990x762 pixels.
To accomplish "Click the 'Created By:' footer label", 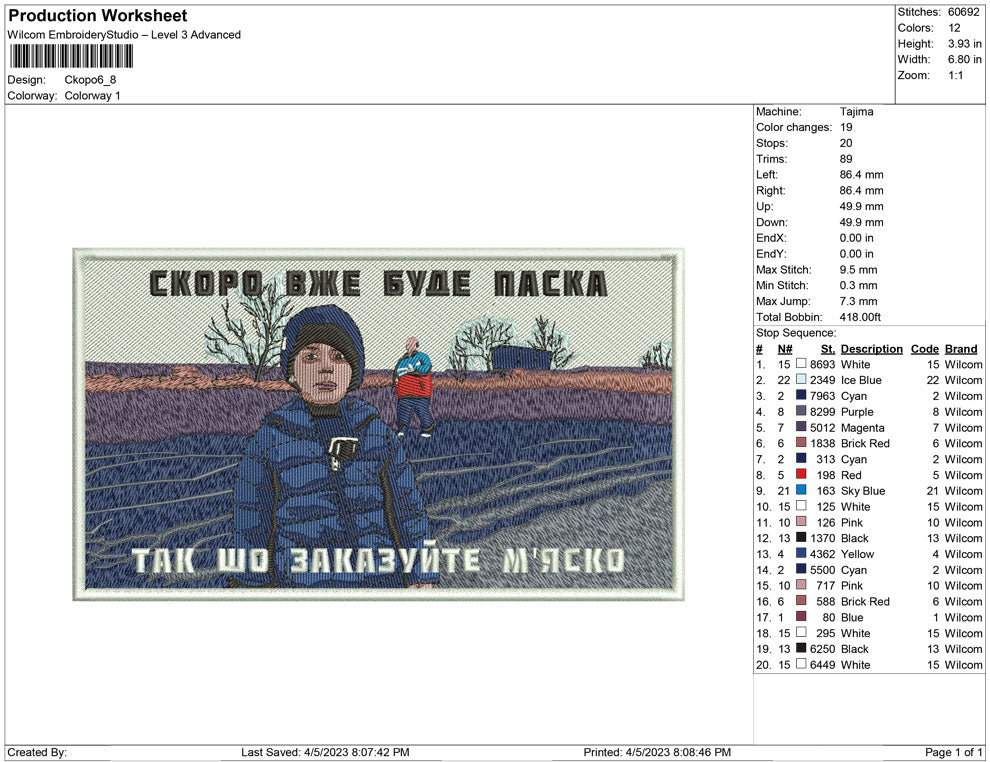I will click(37, 752).
